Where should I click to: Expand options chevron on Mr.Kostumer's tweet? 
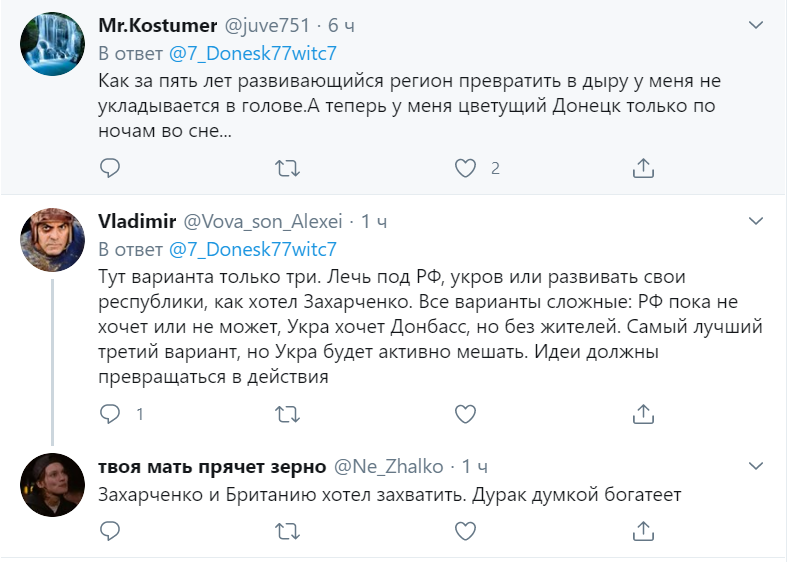[759, 24]
